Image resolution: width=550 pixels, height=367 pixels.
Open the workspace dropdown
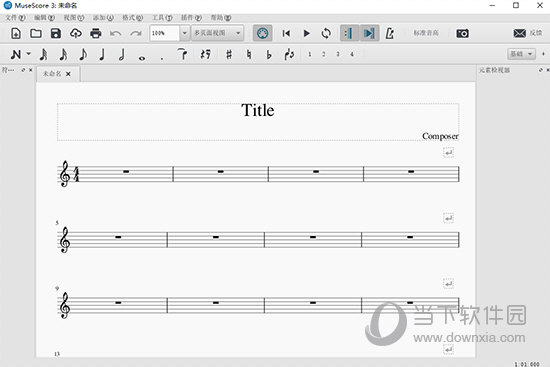coord(521,54)
